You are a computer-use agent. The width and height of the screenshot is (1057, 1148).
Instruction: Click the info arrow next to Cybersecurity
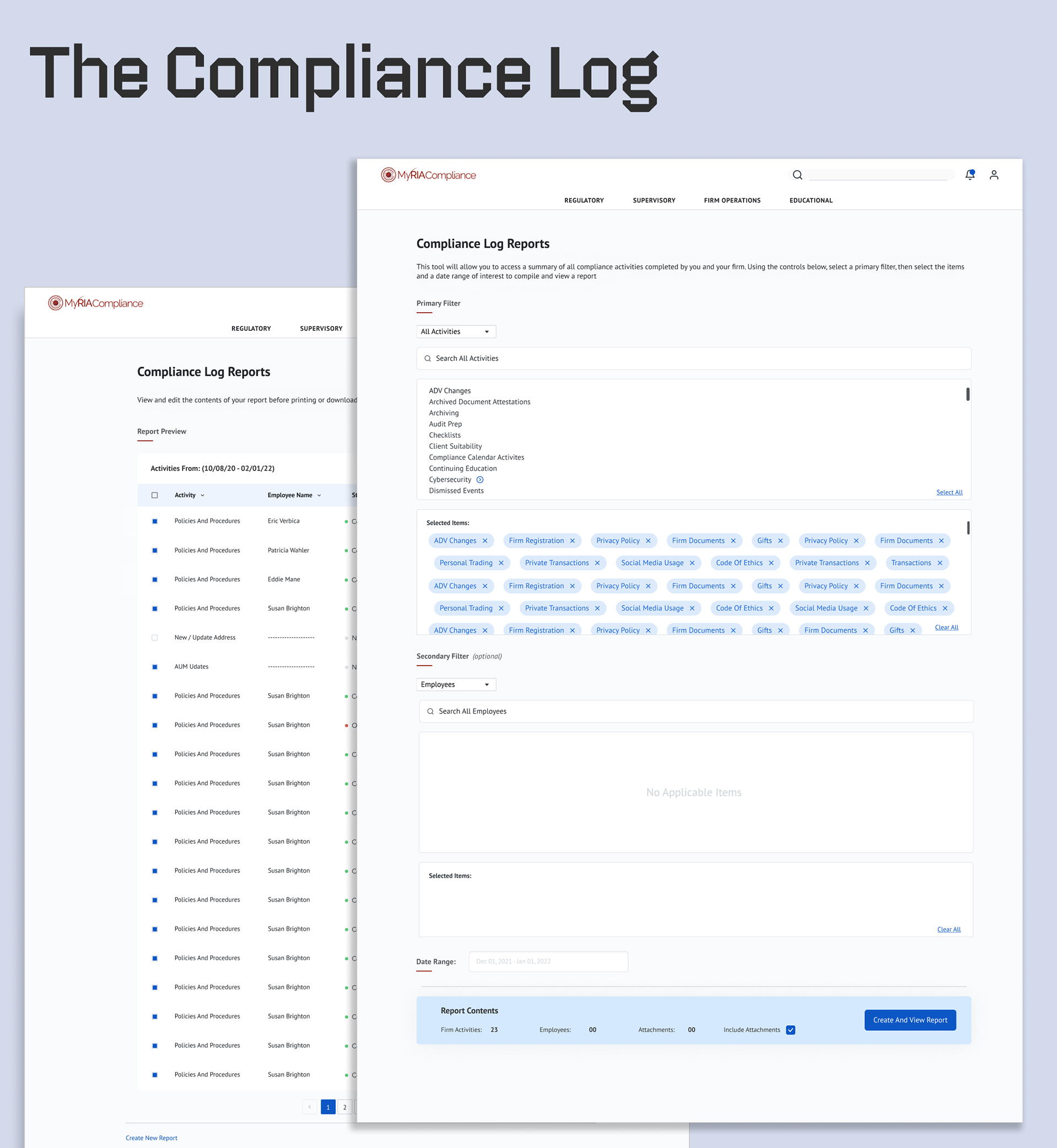[480, 480]
